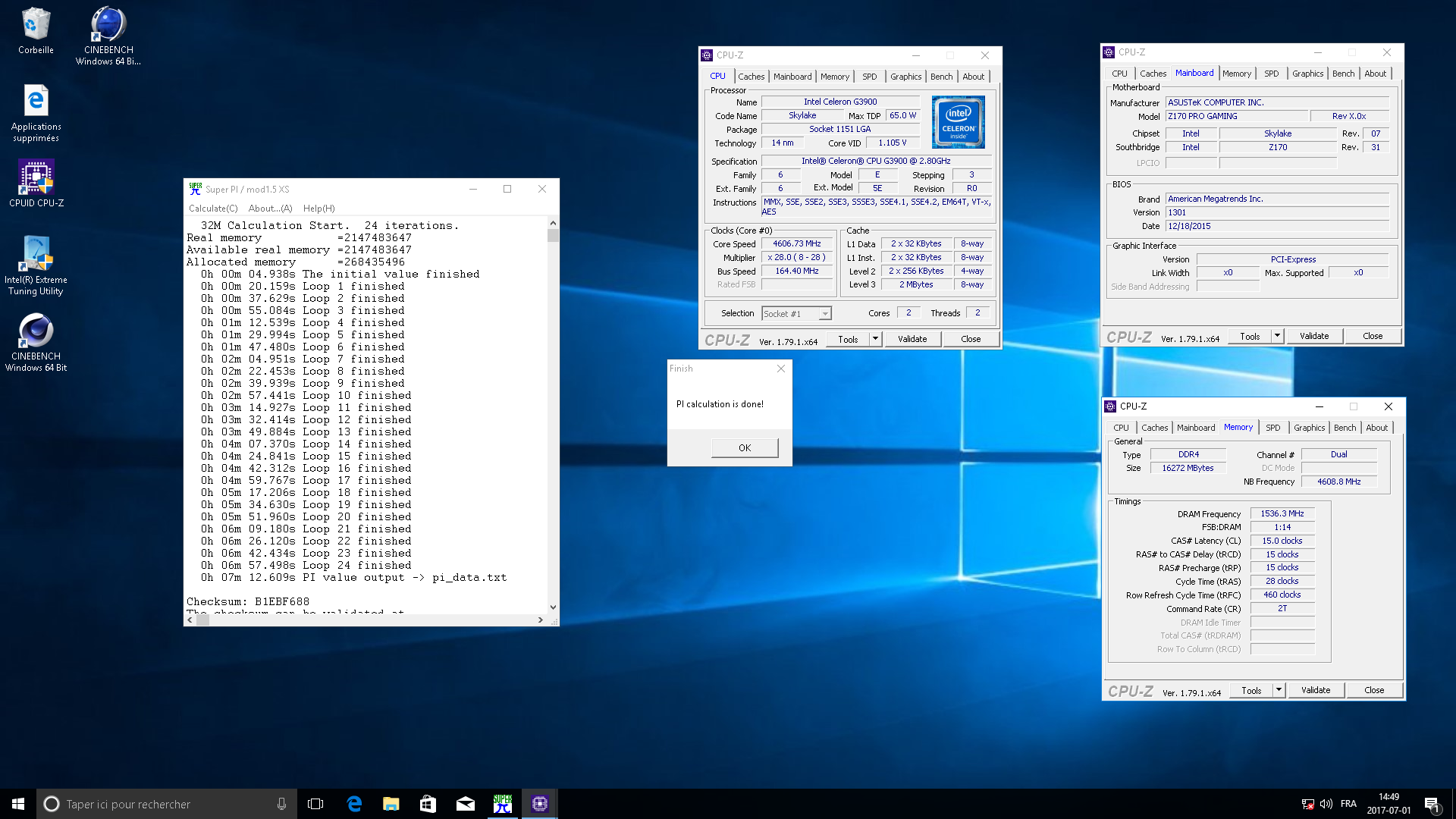Screen dimensions: 1456x819
Task: Expand Tools dropdown arrow in CPU-Z CPU window
Action: pyautogui.click(x=875, y=339)
